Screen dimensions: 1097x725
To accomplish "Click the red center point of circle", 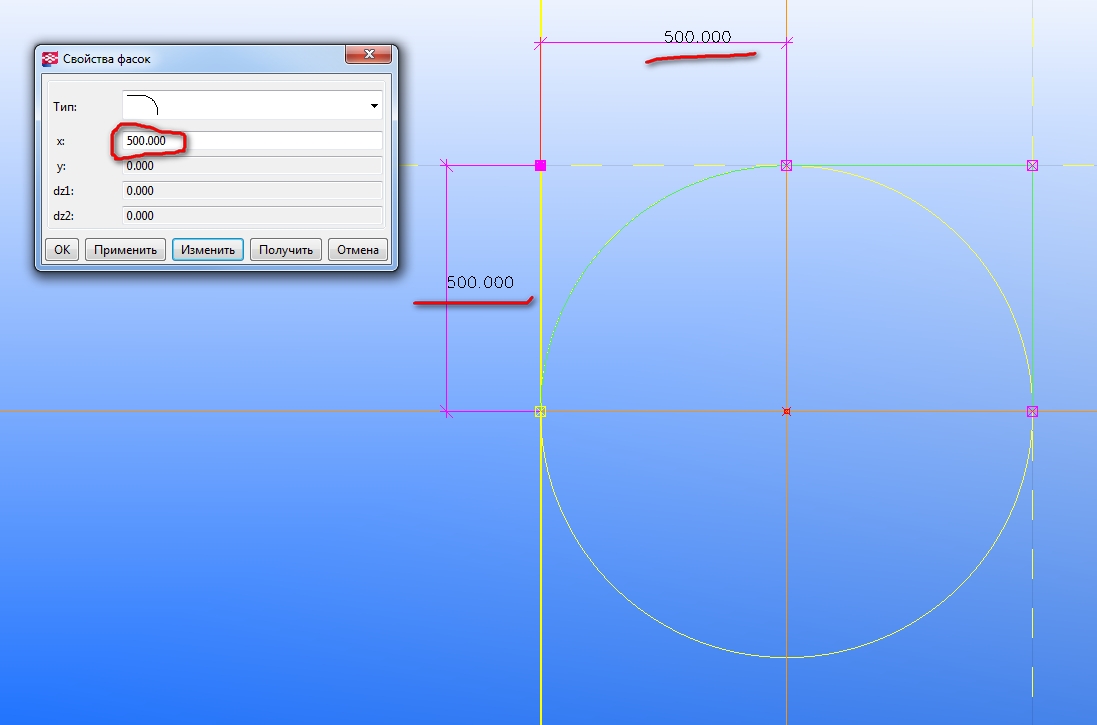I will 786,411.
